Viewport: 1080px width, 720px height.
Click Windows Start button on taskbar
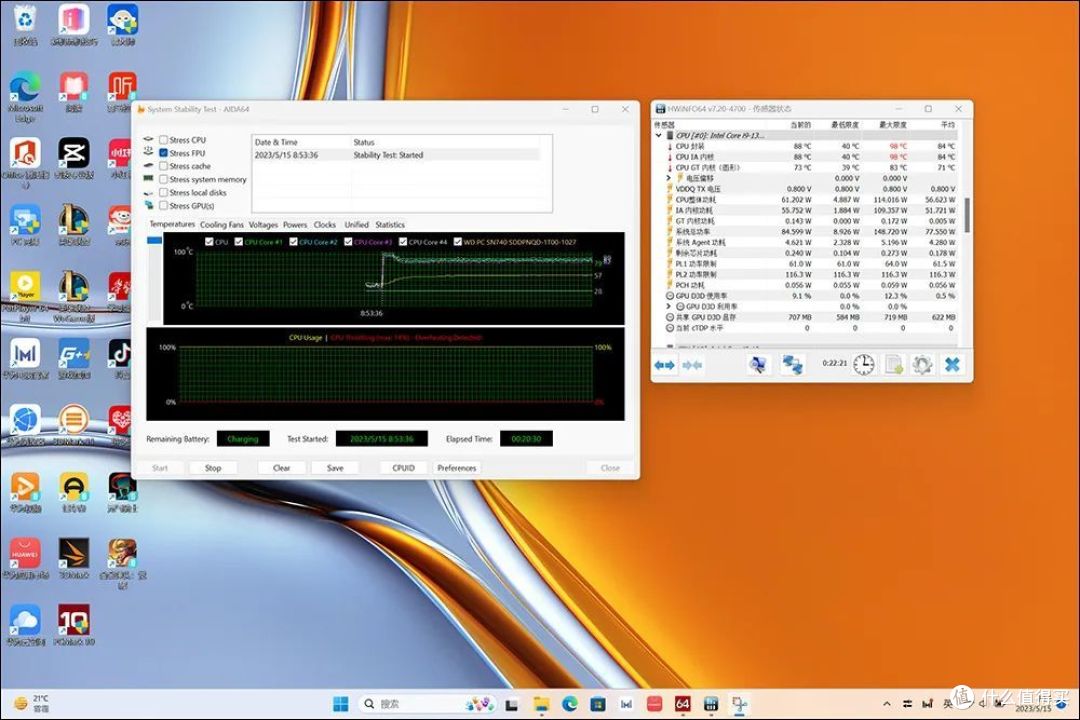coord(341,703)
